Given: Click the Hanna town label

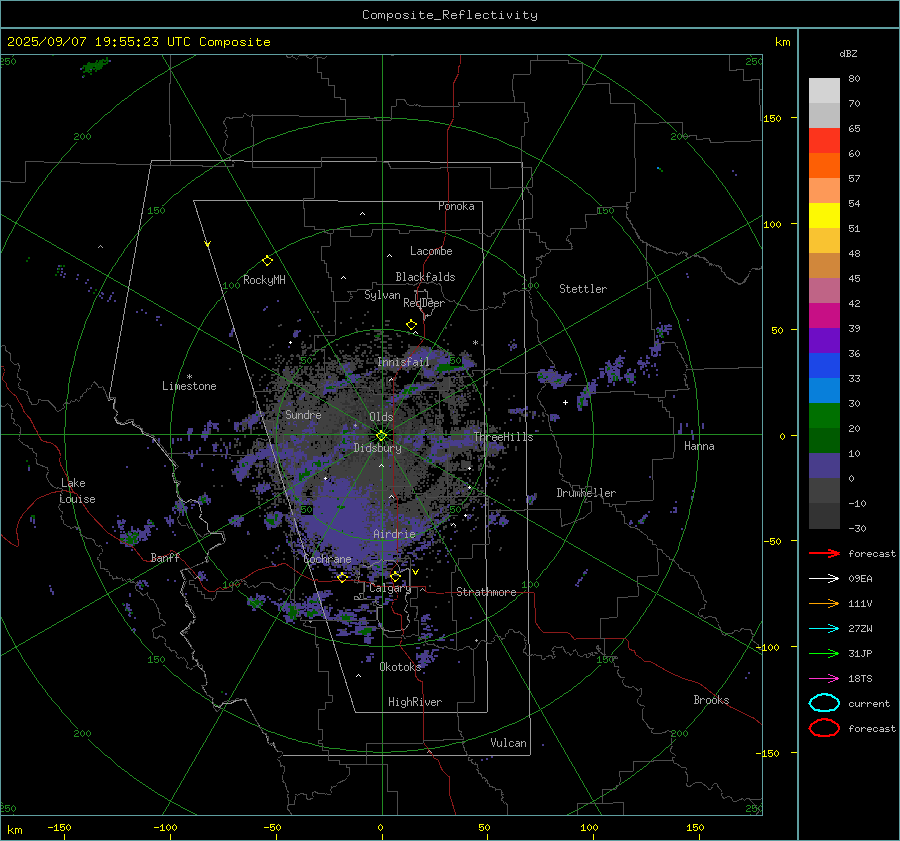Looking at the screenshot, I should point(699,446).
